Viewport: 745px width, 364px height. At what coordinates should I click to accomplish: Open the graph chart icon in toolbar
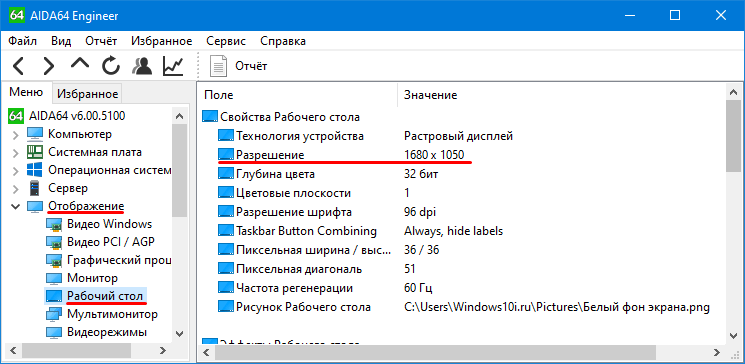(173, 66)
